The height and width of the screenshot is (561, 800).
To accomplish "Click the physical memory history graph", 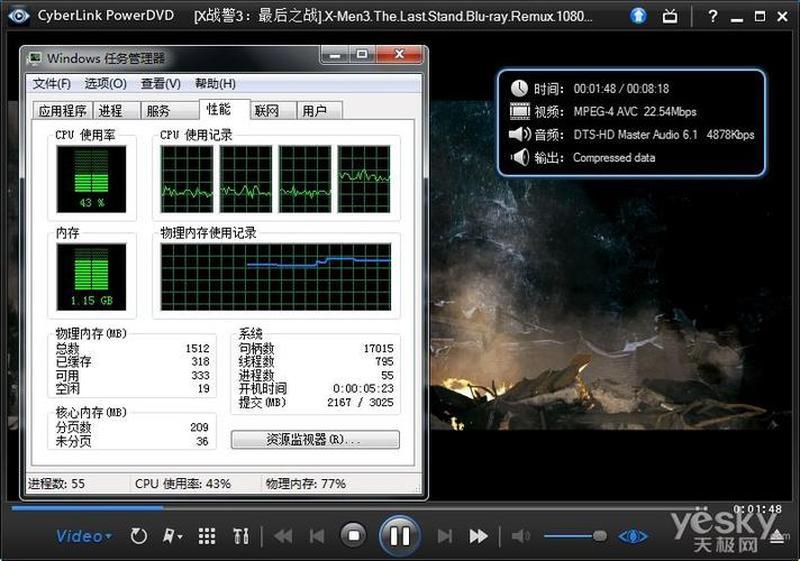I will (276, 277).
